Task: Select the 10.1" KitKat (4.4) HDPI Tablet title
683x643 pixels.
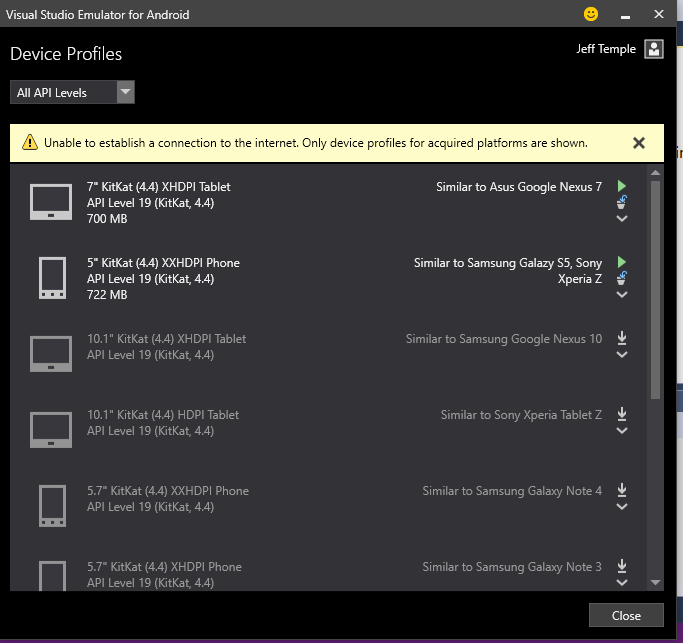Action: coord(163,415)
